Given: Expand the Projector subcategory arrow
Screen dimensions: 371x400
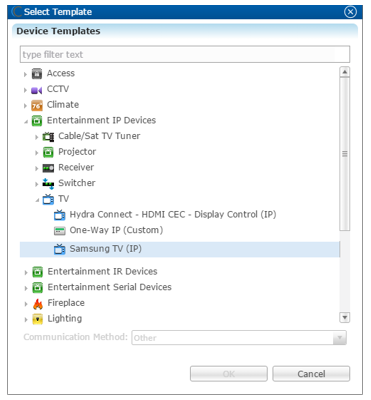Looking at the screenshot, I should coord(36,153).
